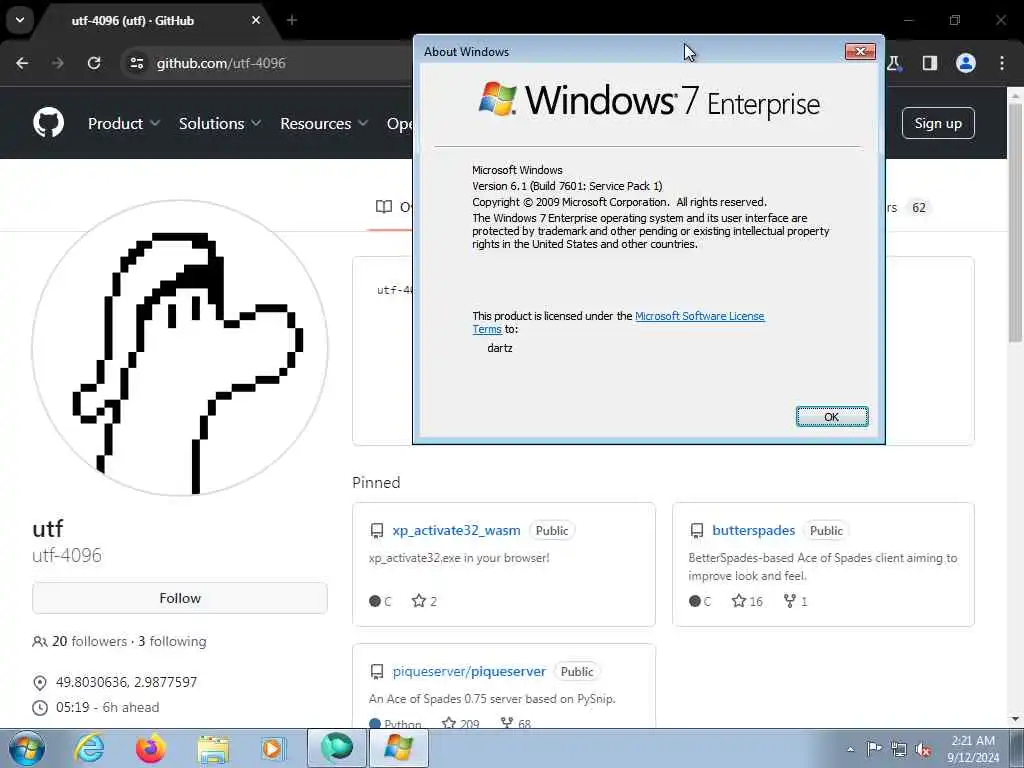Expand the Product menu on GitHub

pyautogui.click(x=123, y=123)
